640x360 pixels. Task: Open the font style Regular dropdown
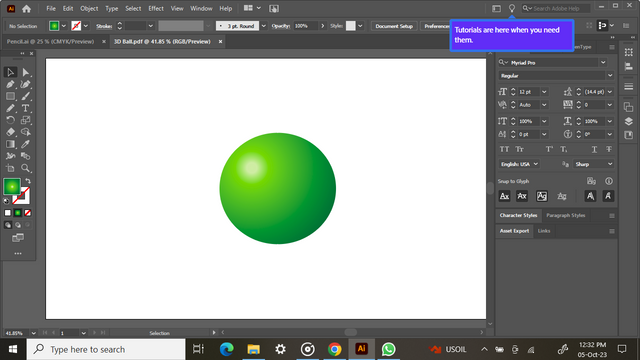[610, 76]
